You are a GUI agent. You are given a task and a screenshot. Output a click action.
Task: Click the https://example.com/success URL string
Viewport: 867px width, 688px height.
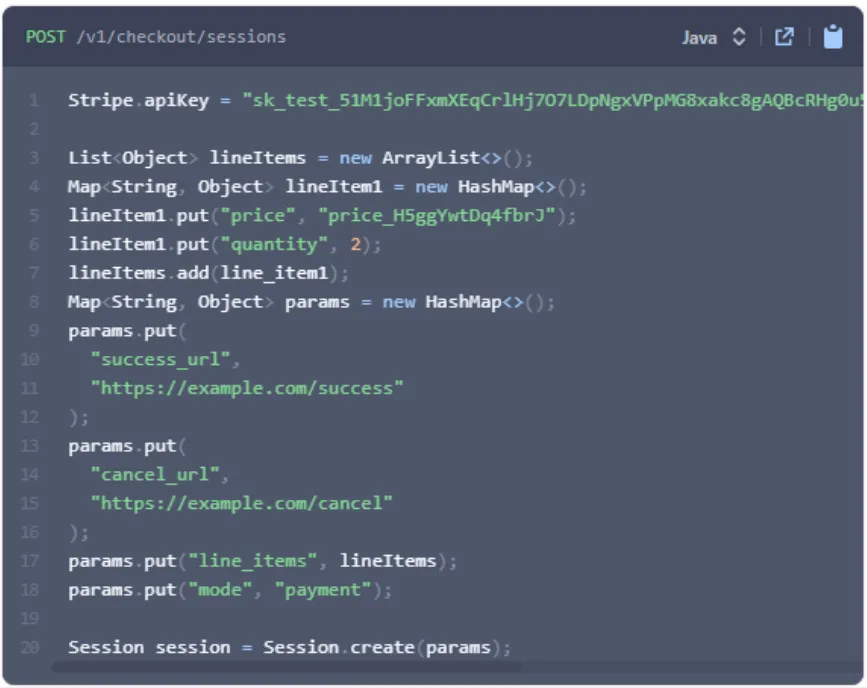click(247, 388)
